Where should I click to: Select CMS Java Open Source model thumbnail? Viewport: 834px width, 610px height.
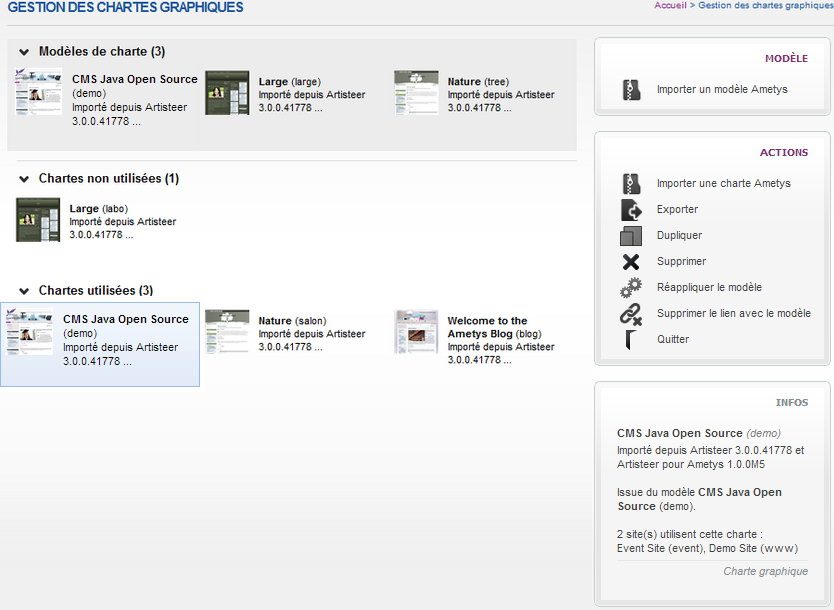tap(38, 91)
